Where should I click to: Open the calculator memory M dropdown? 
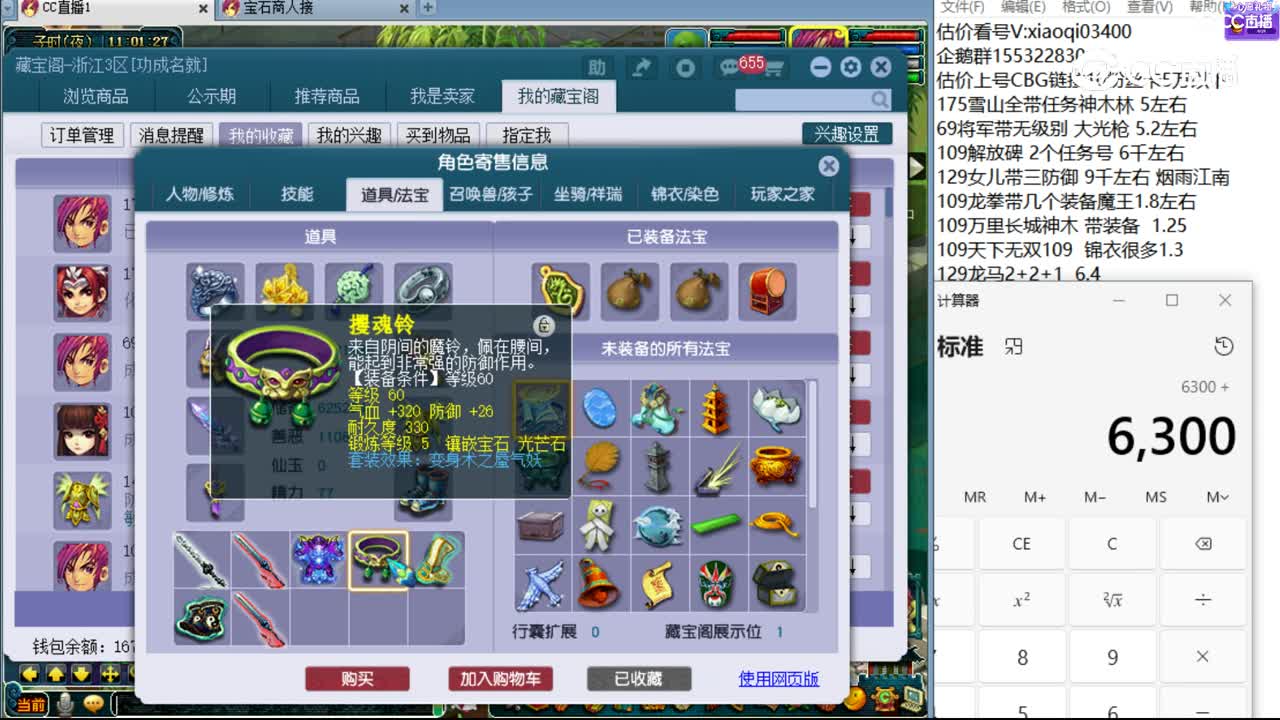1214,496
